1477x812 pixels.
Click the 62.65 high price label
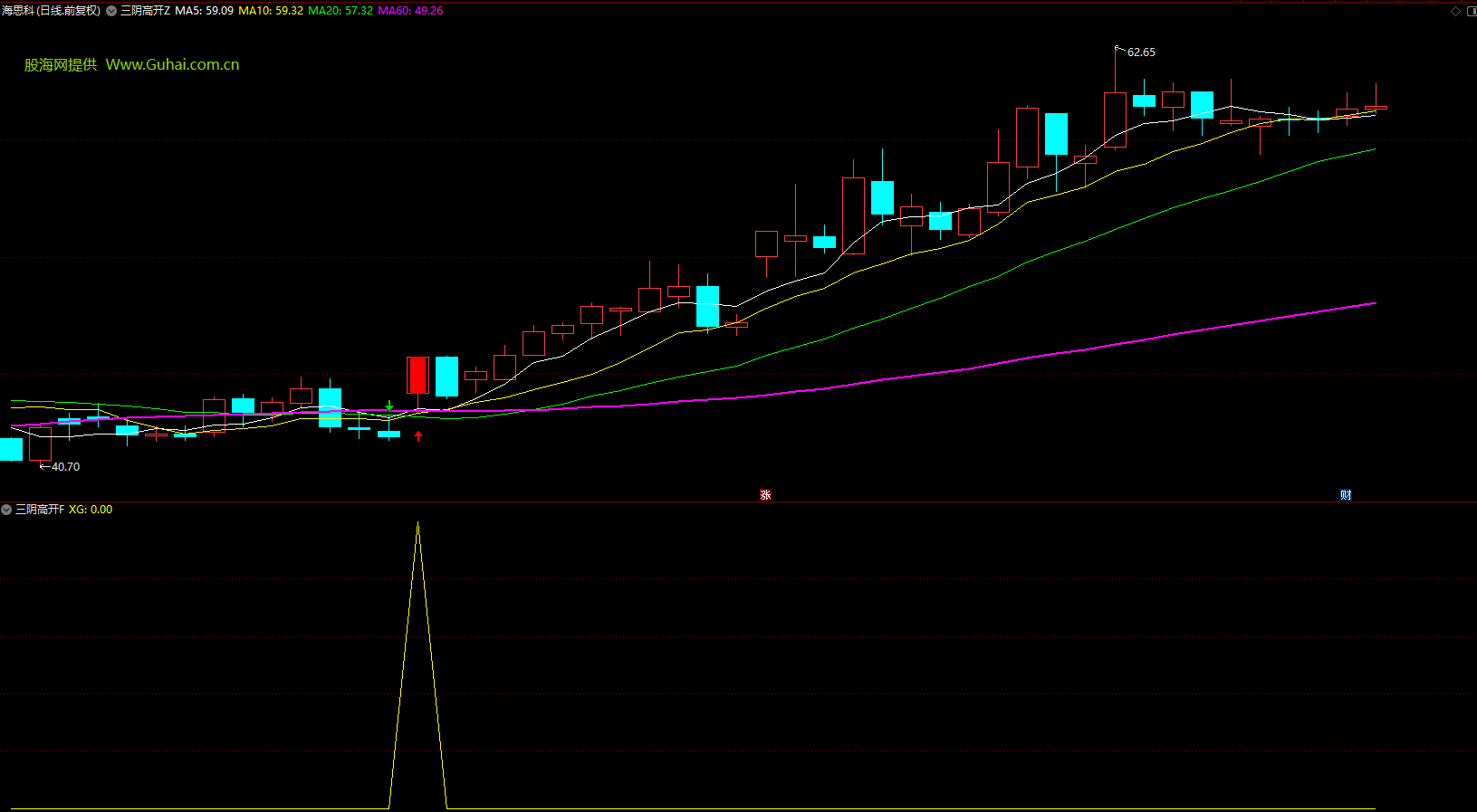point(1141,53)
